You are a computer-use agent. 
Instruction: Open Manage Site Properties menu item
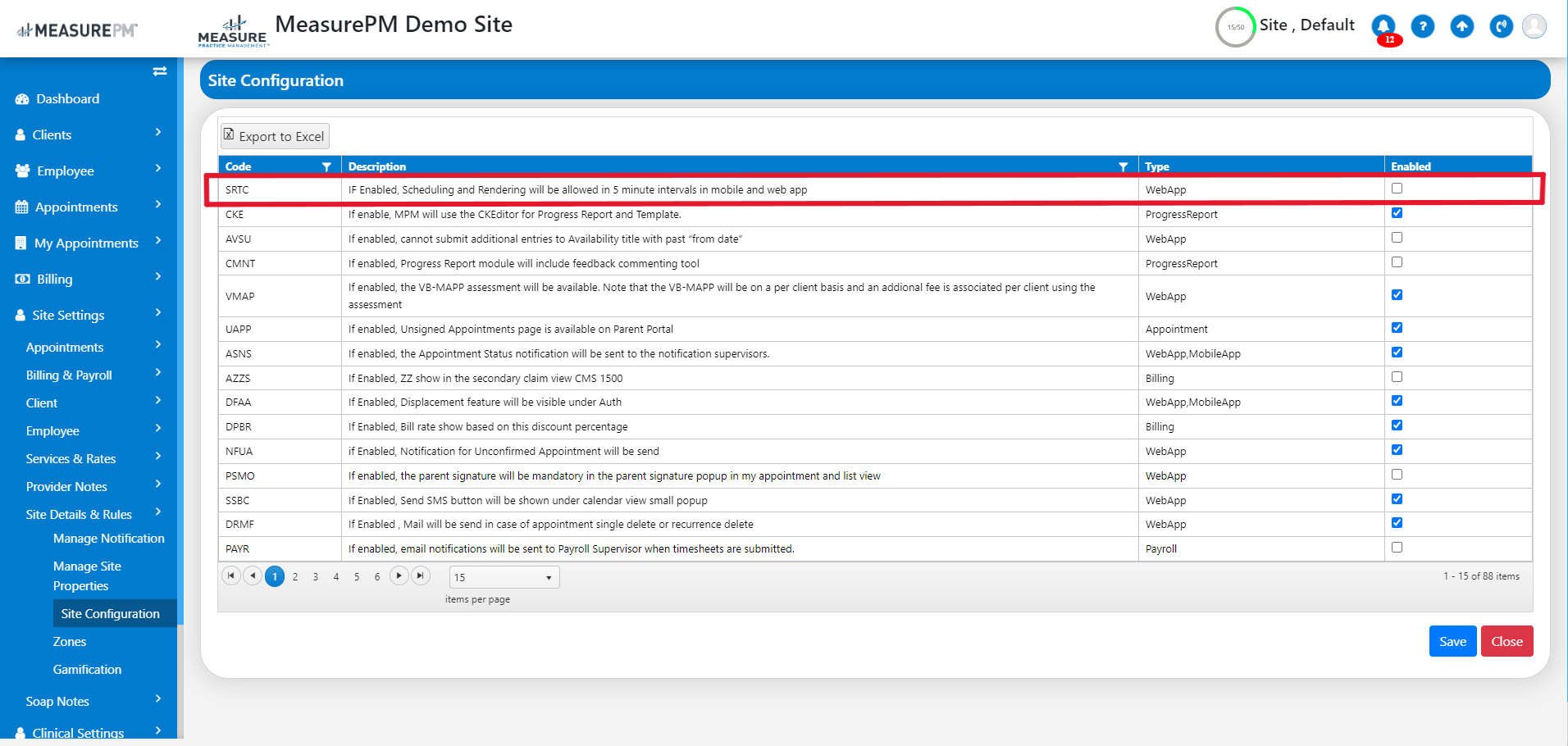tap(87, 576)
